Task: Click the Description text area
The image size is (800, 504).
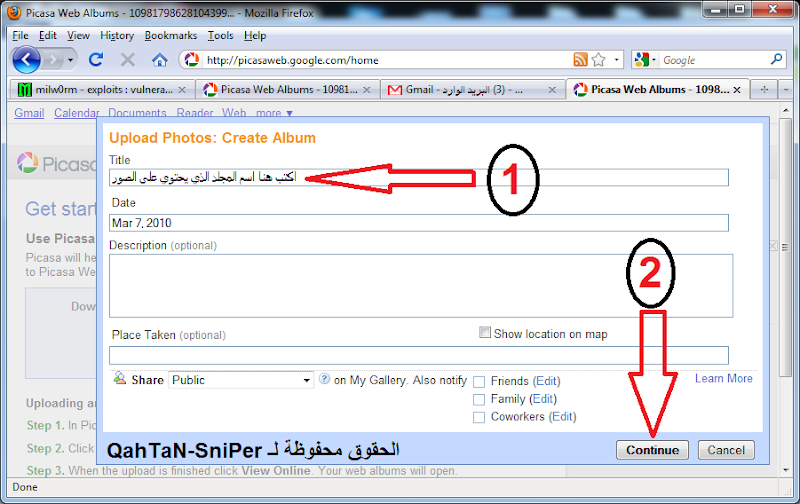Action: (421, 286)
